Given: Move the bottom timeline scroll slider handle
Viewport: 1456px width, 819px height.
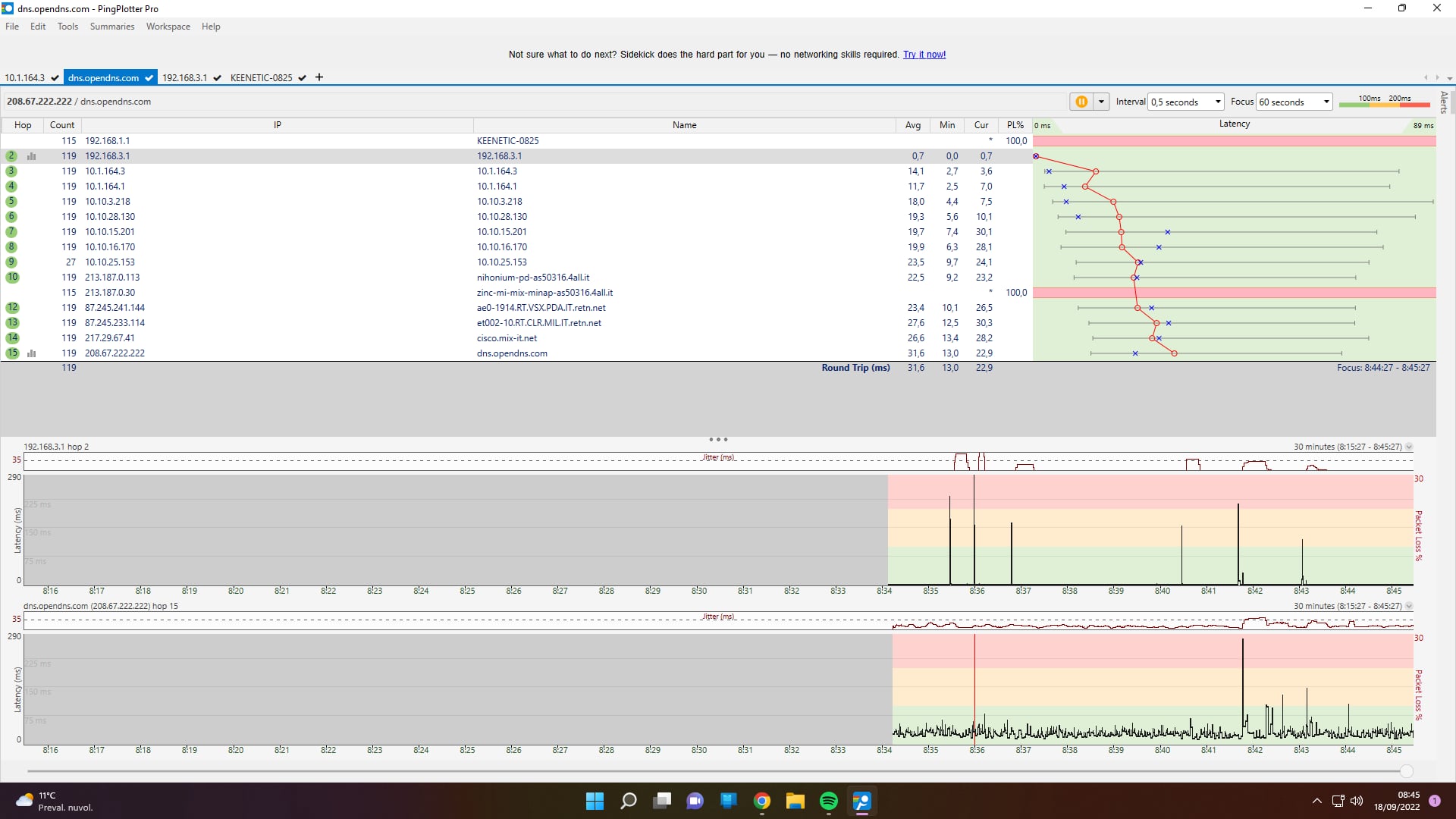Looking at the screenshot, I should [1407, 771].
